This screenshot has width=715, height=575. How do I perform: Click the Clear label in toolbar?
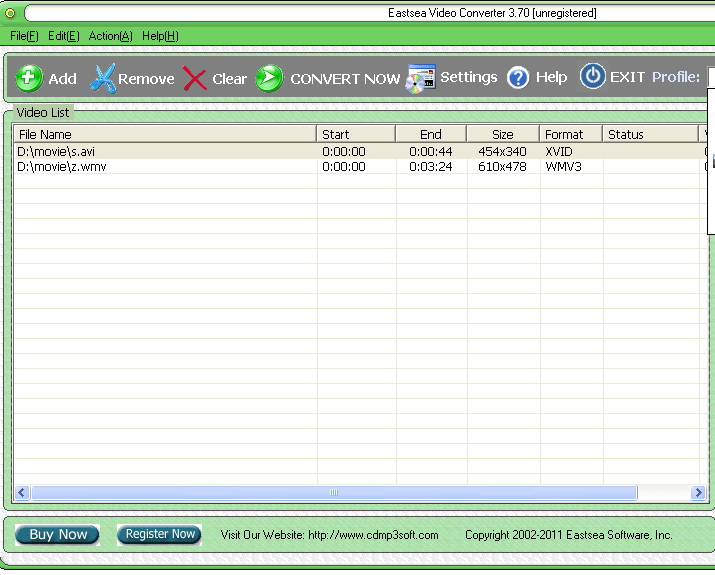pyautogui.click(x=229, y=79)
